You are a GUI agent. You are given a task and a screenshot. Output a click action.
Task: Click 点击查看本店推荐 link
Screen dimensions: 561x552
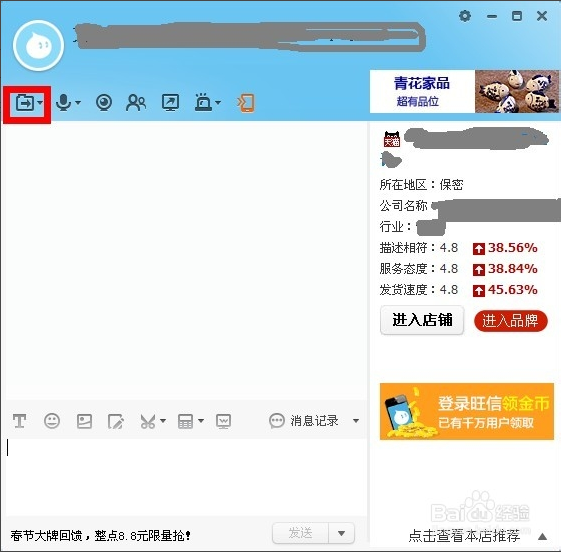(x=464, y=536)
